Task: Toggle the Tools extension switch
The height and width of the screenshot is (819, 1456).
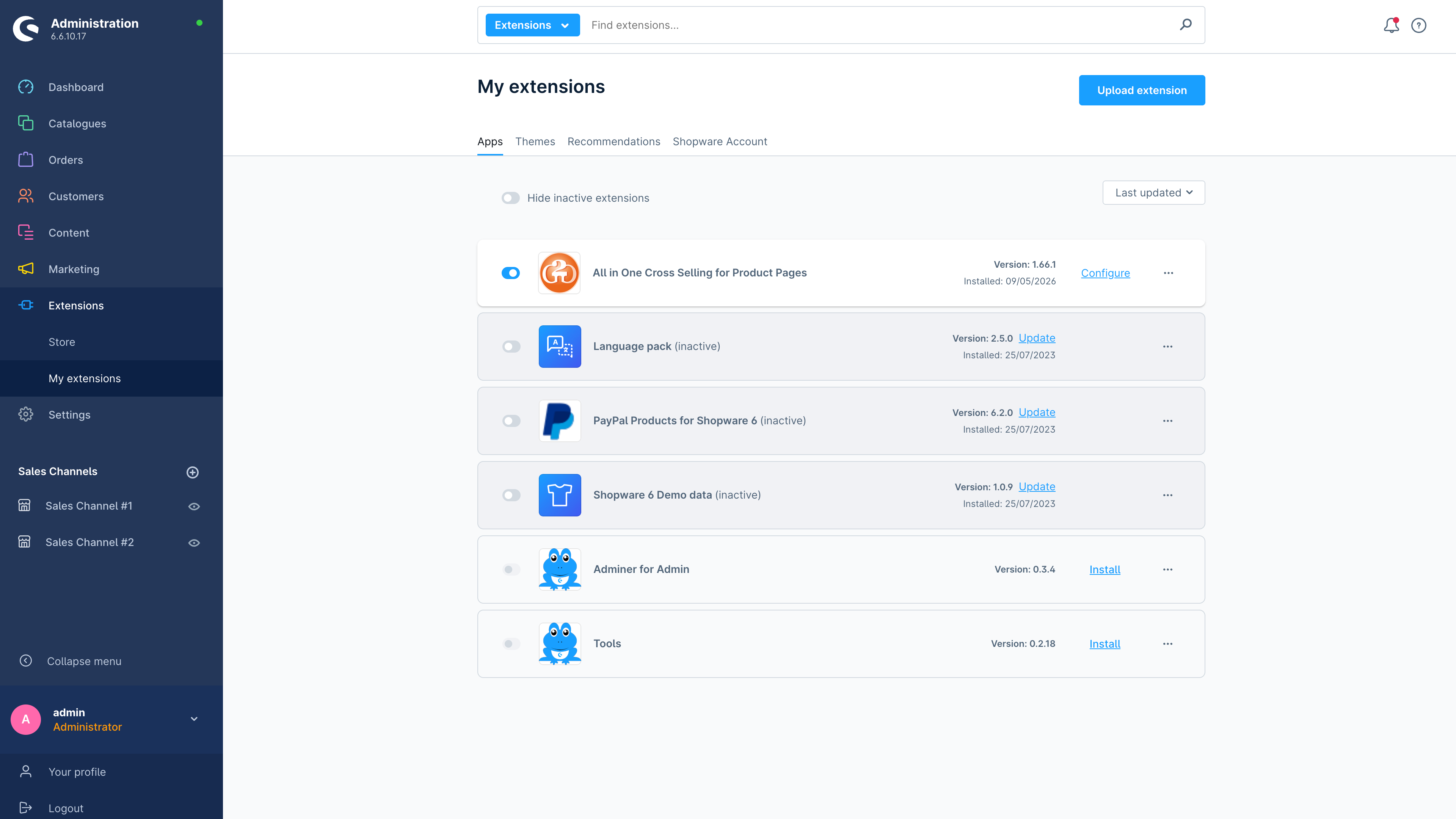Action: pyautogui.click(x=511, y=644)
